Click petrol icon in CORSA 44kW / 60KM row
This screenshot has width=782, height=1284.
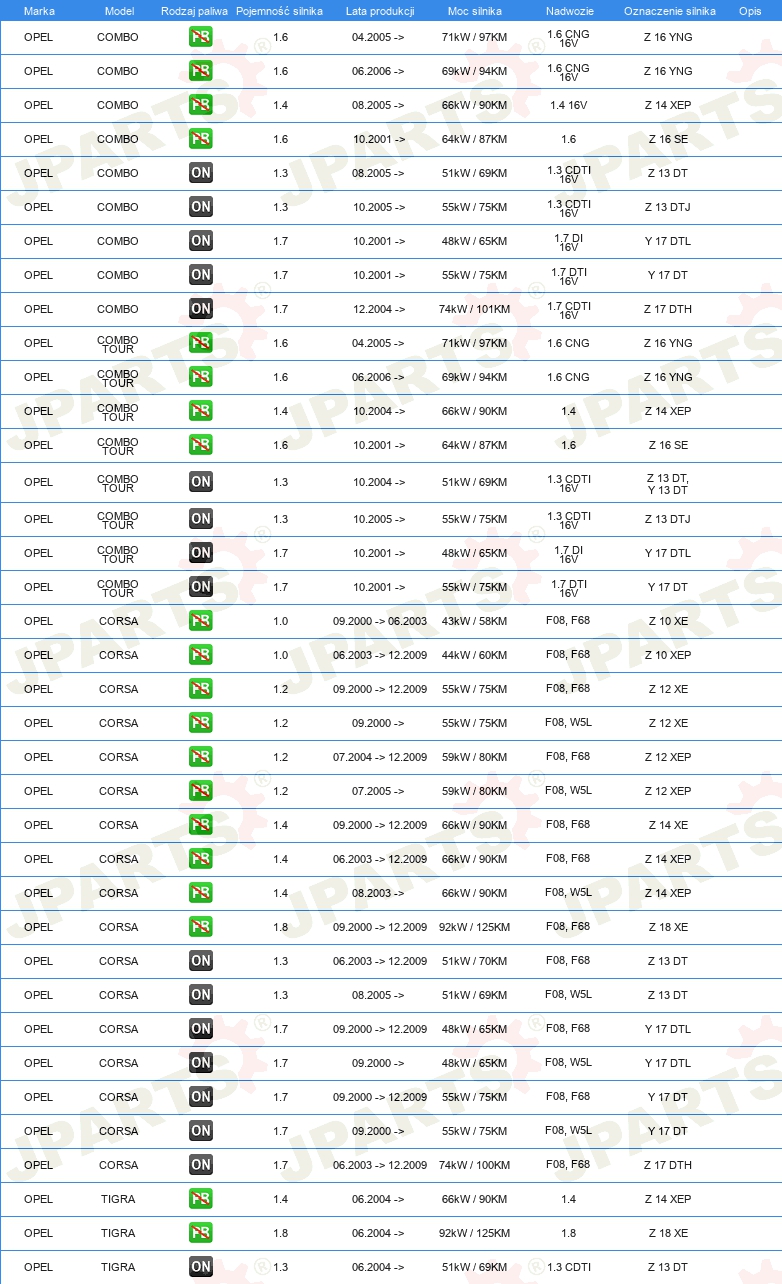click(201, 655)
